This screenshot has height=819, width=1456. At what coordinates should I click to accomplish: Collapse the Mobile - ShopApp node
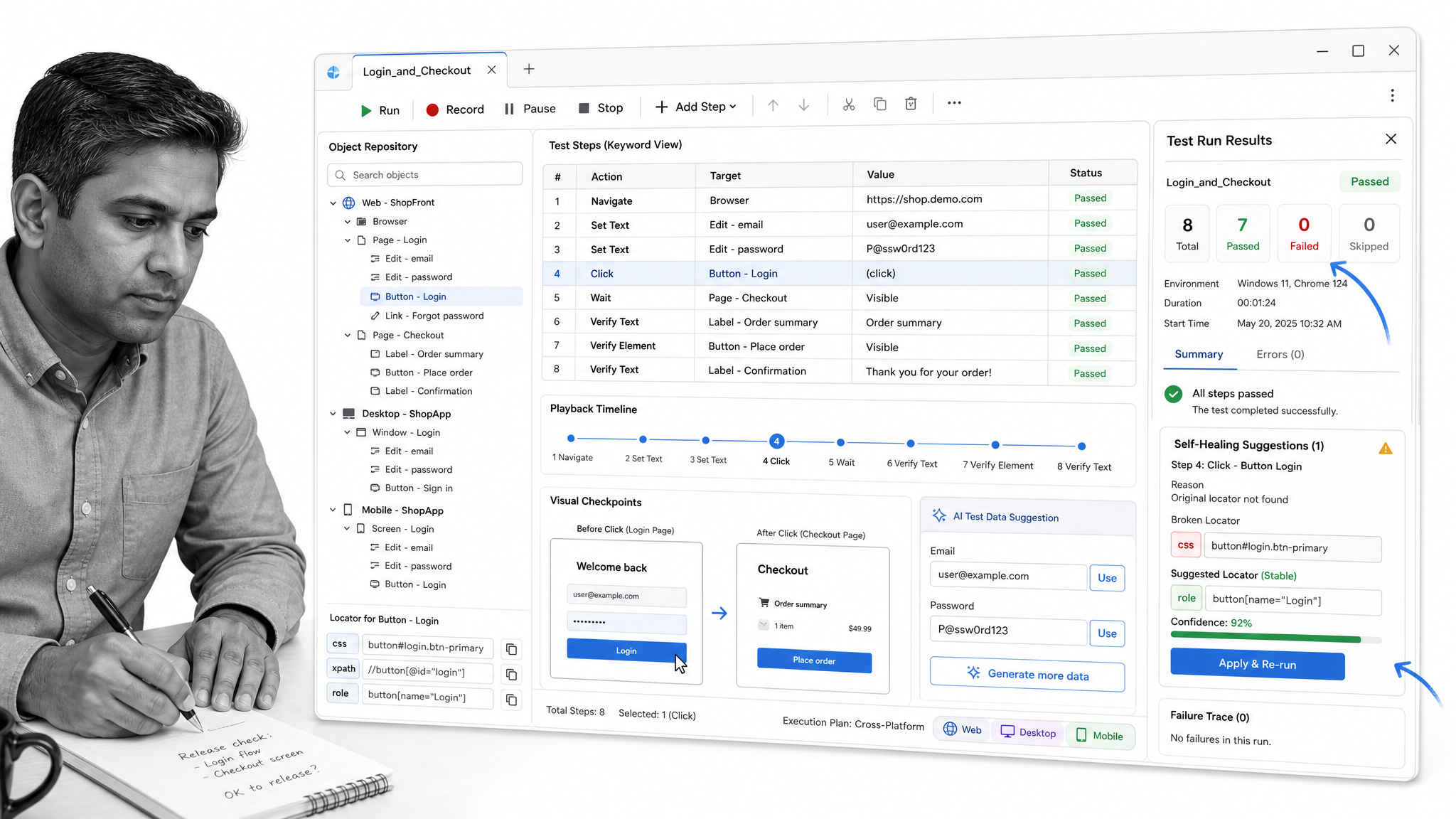click(x=332, y=510)
